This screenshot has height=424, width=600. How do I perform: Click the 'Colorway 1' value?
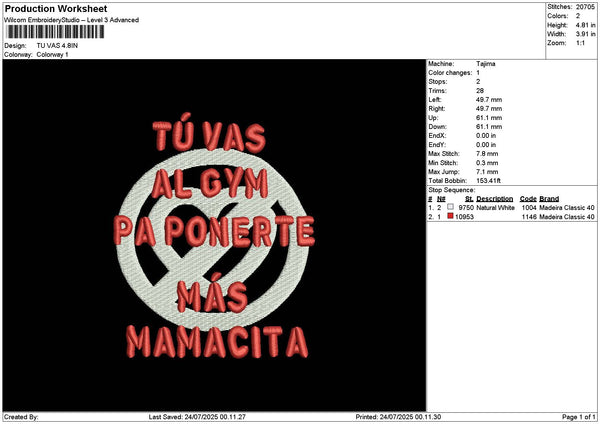point(52,55)
